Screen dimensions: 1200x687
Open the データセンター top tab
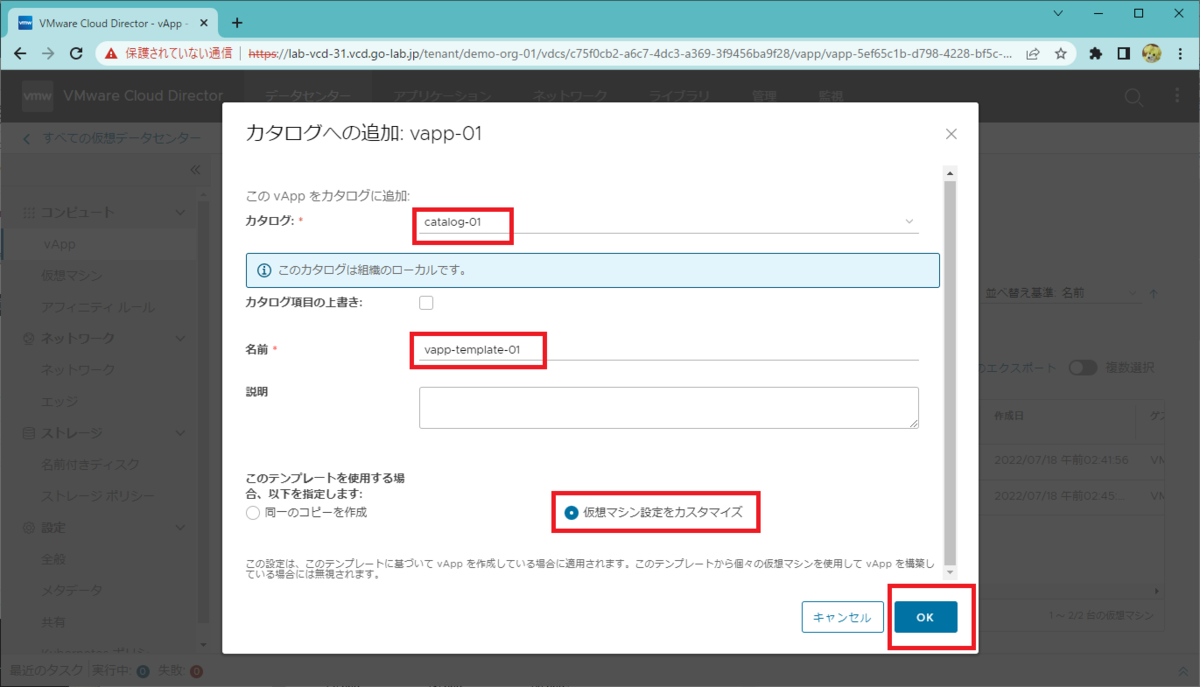tap(307, 96)
